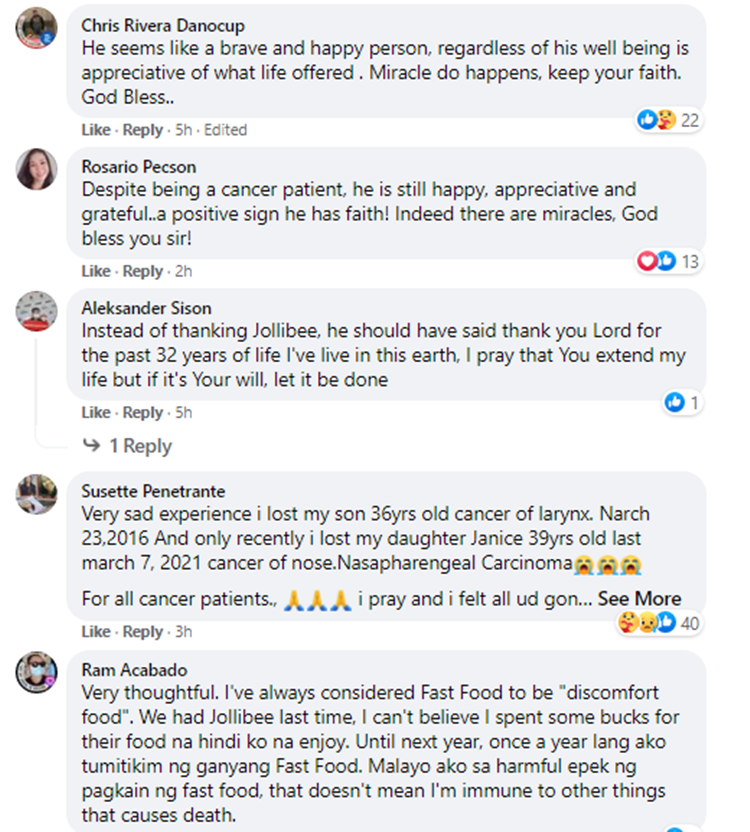Screen dimensions: 750x832
Task: Open Chris Rivera Danocup's profile picture
Action: click(36, 27)
